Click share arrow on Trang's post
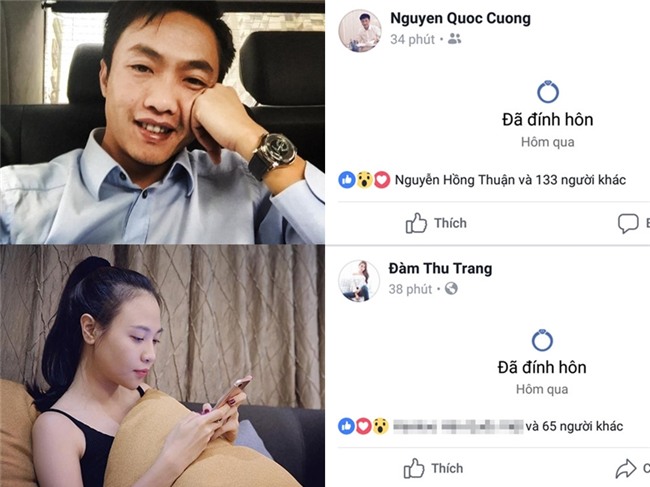Screen dimensions: 650x487 pyautogui.click(x=626, y=469)
